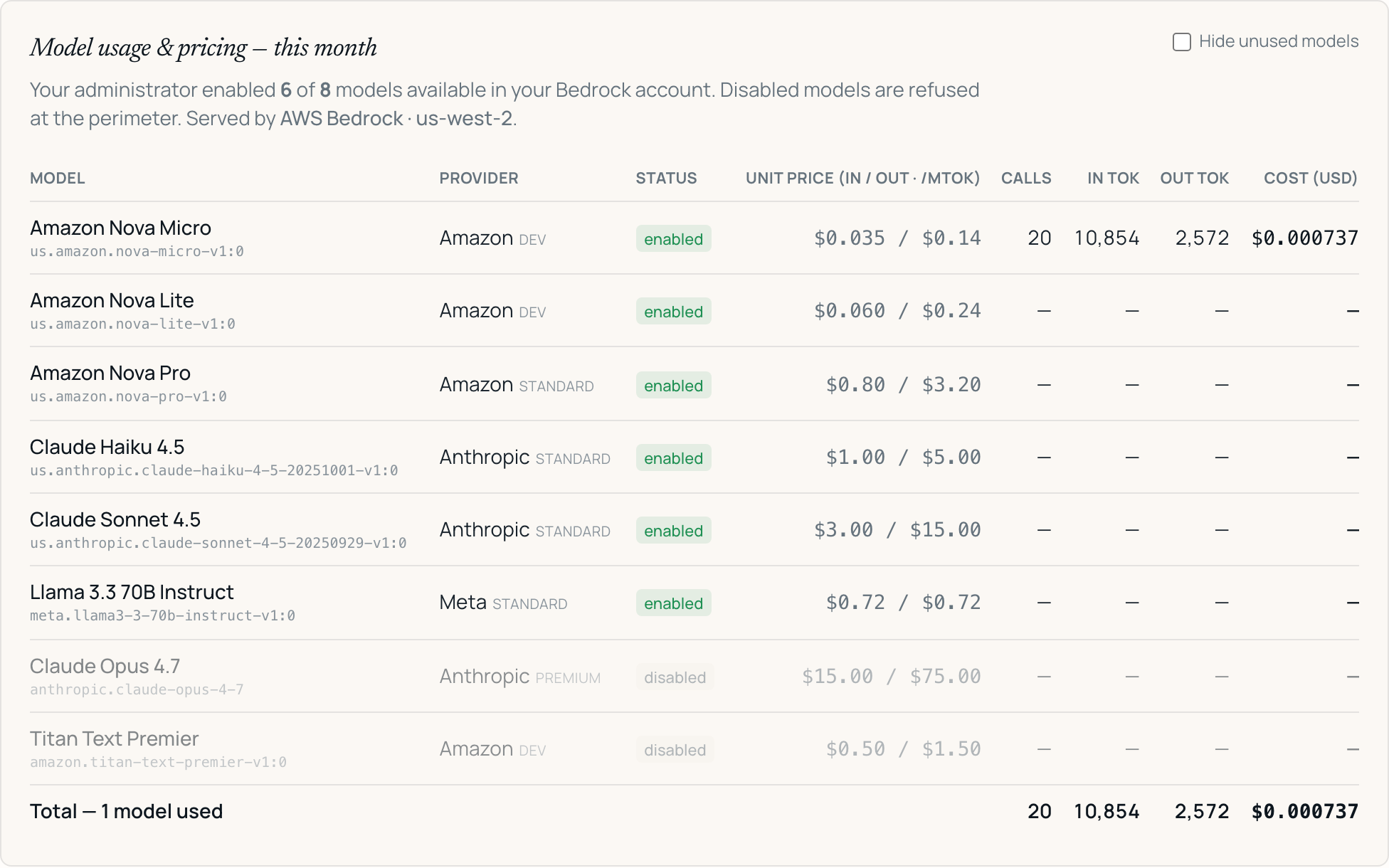Image resolution: width=1389 pixels, height=868 pixels.
Task: Click the IN TOK column header
Action: [x=1113, y=178]
